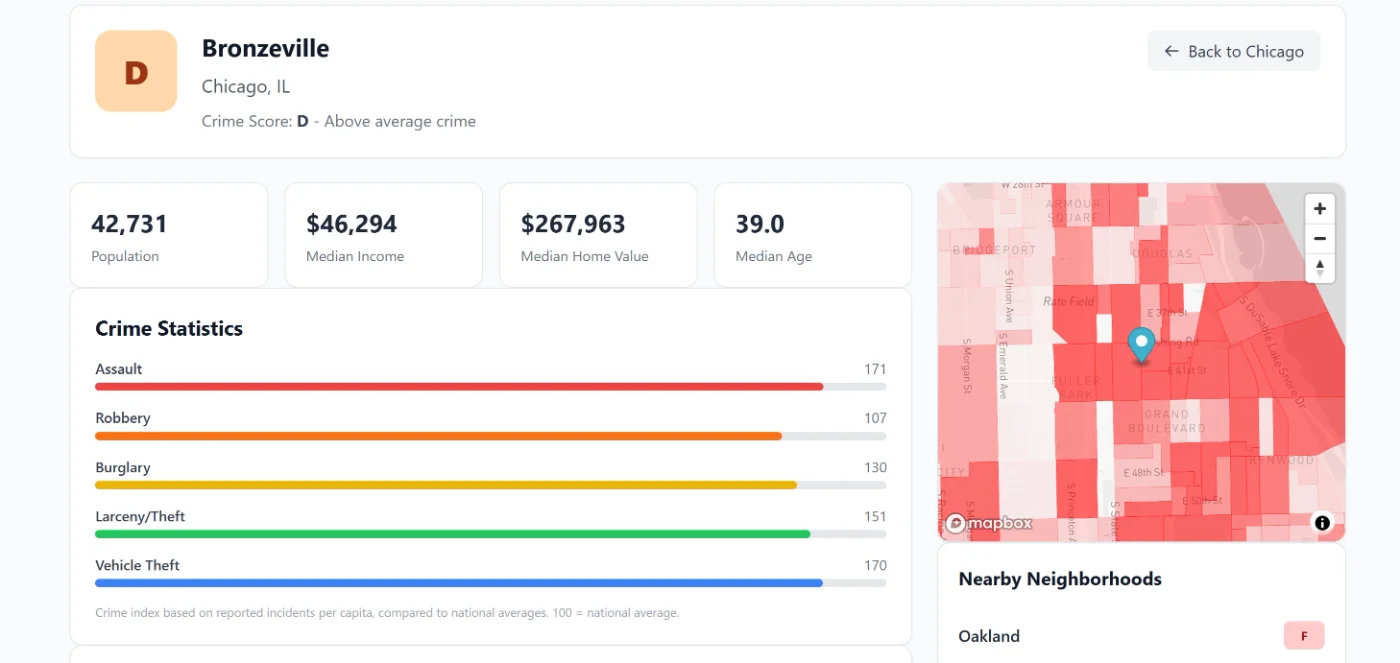Go back to Chicago page
The image size is (1400, 663).
coord(1233,52)
